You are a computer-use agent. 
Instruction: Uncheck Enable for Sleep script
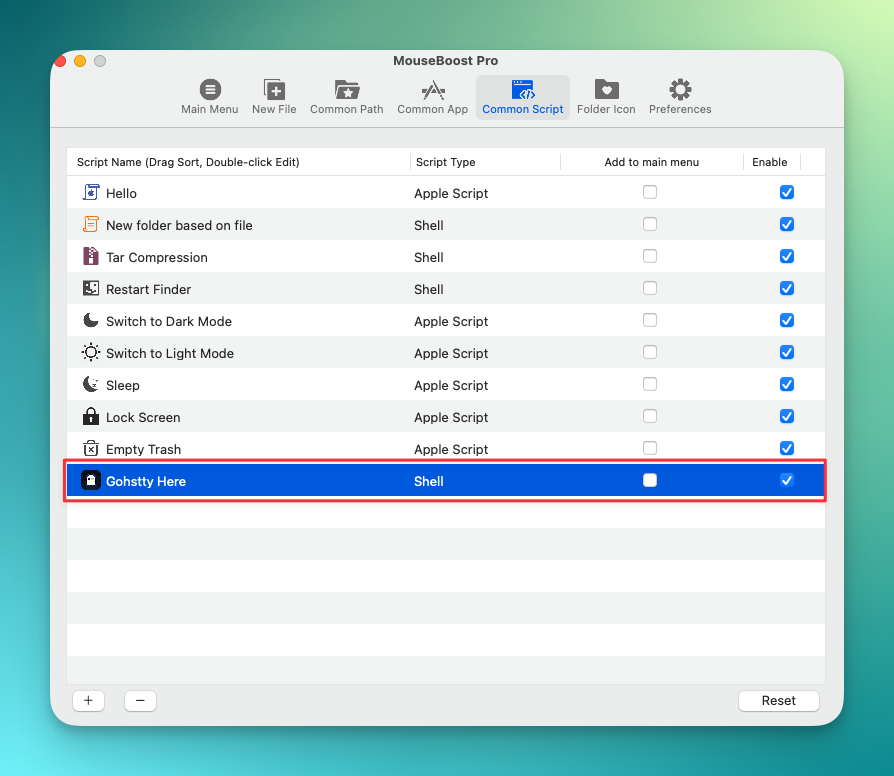click(787, 384)
